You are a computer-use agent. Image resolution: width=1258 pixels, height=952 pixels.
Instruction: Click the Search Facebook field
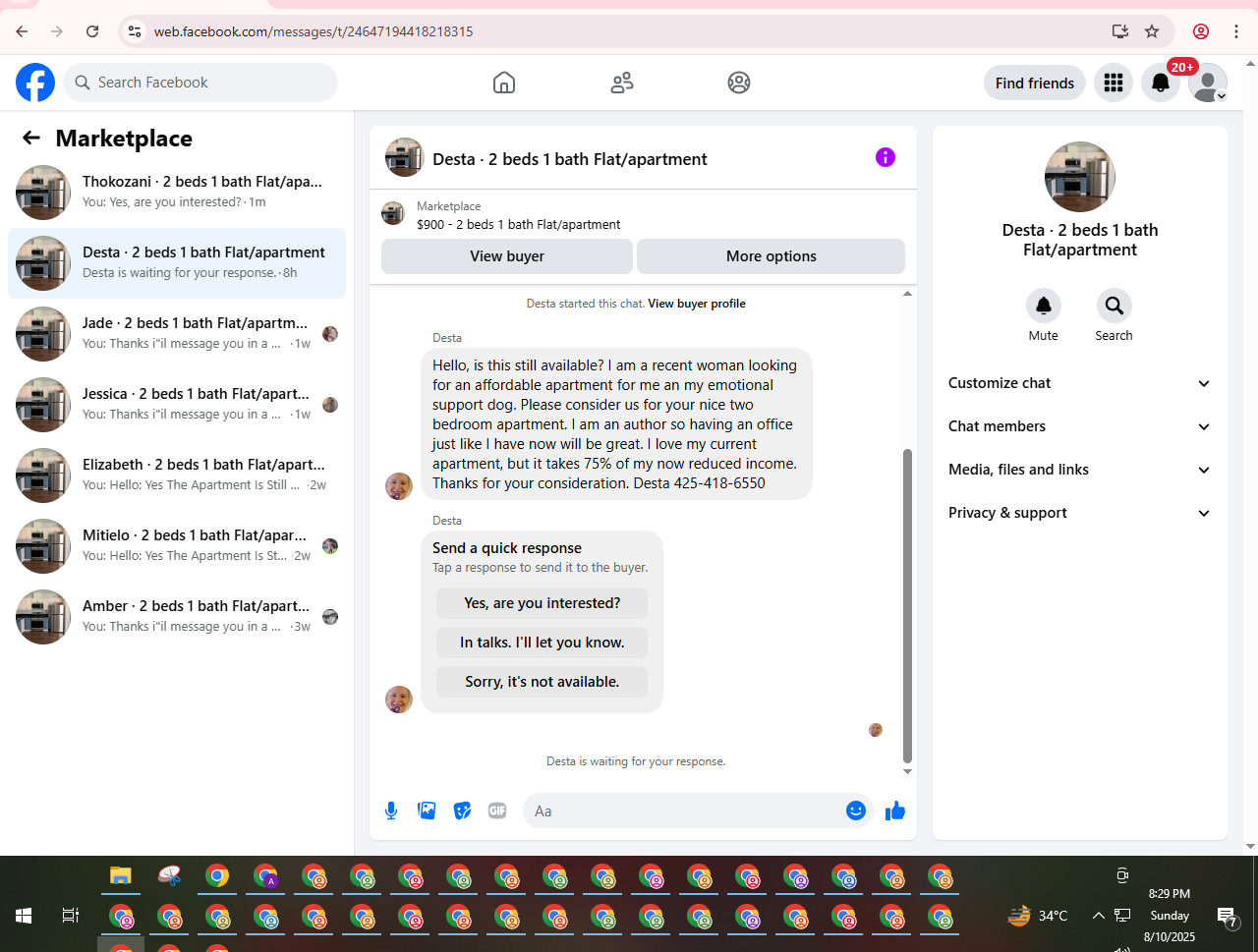point(200,83)
